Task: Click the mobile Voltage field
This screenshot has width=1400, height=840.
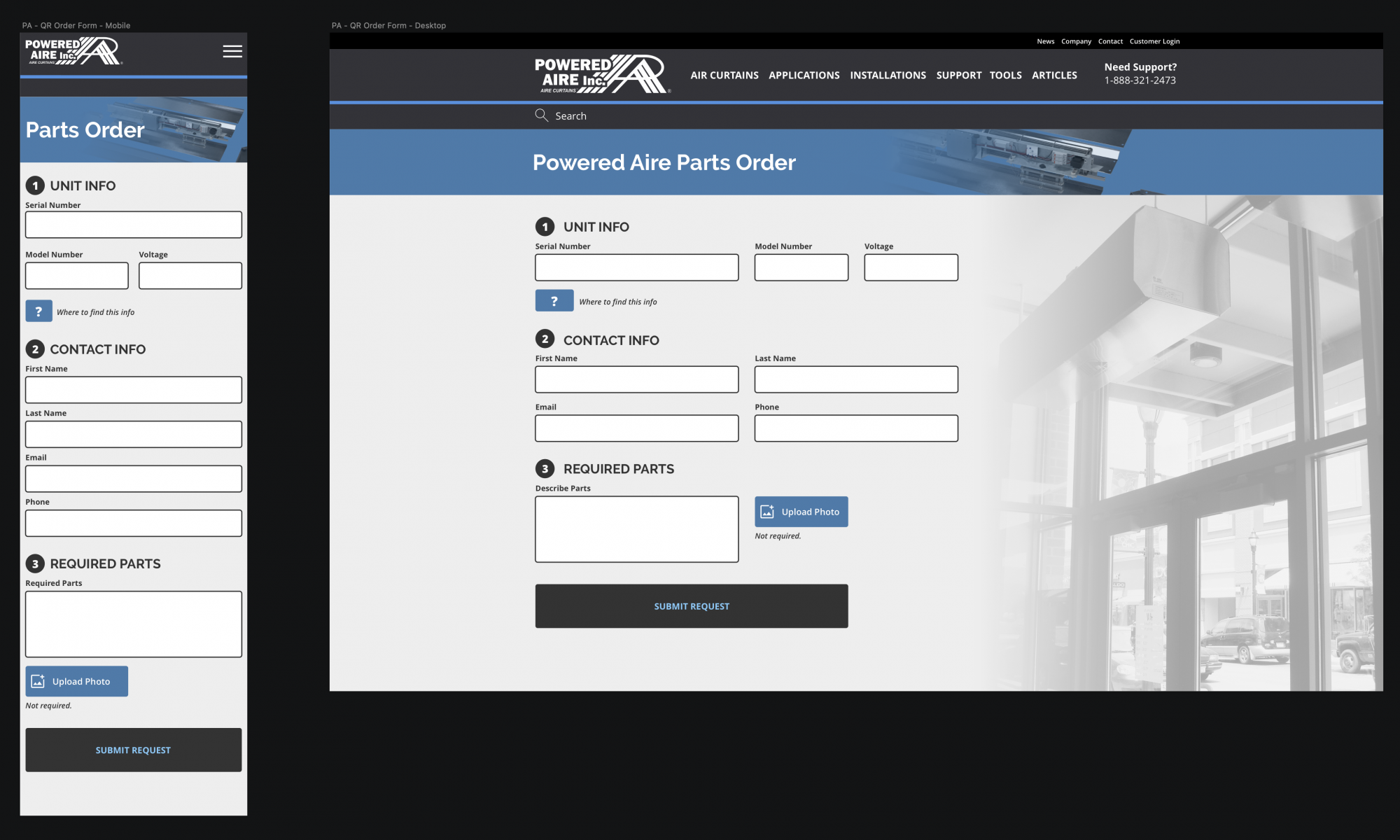Action: click(x=190, y=276)
